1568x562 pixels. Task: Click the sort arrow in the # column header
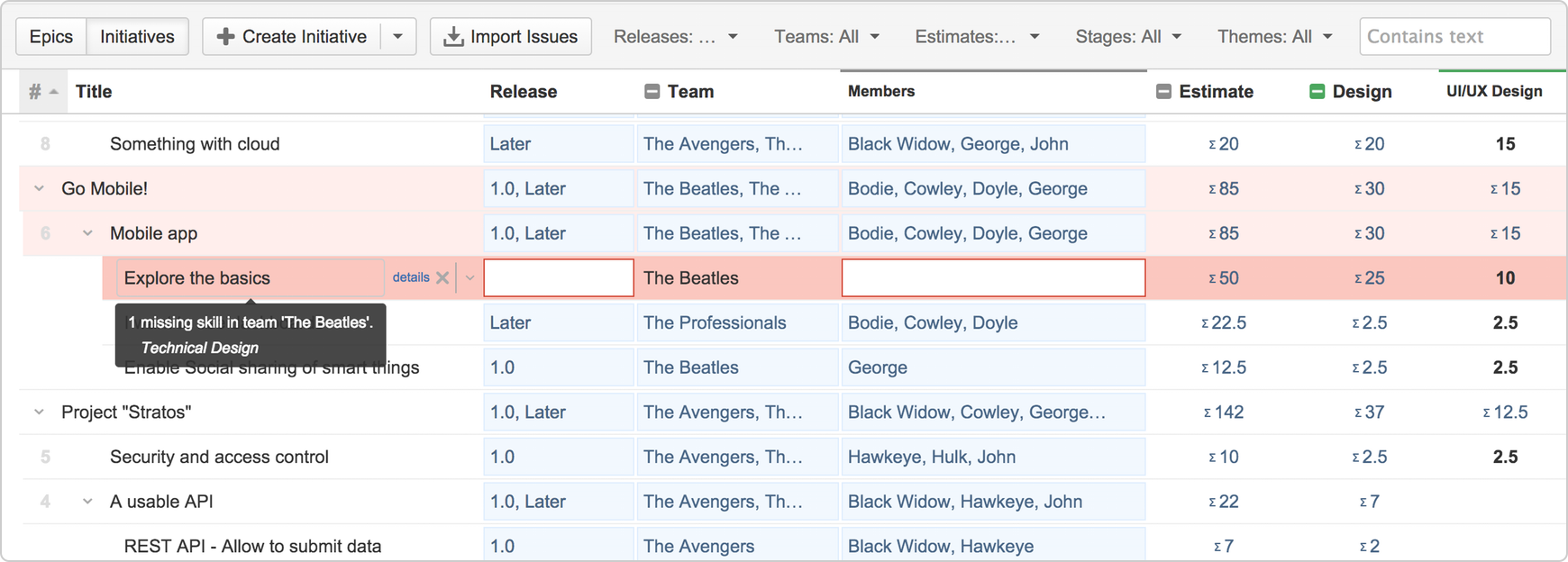(54, 92)
